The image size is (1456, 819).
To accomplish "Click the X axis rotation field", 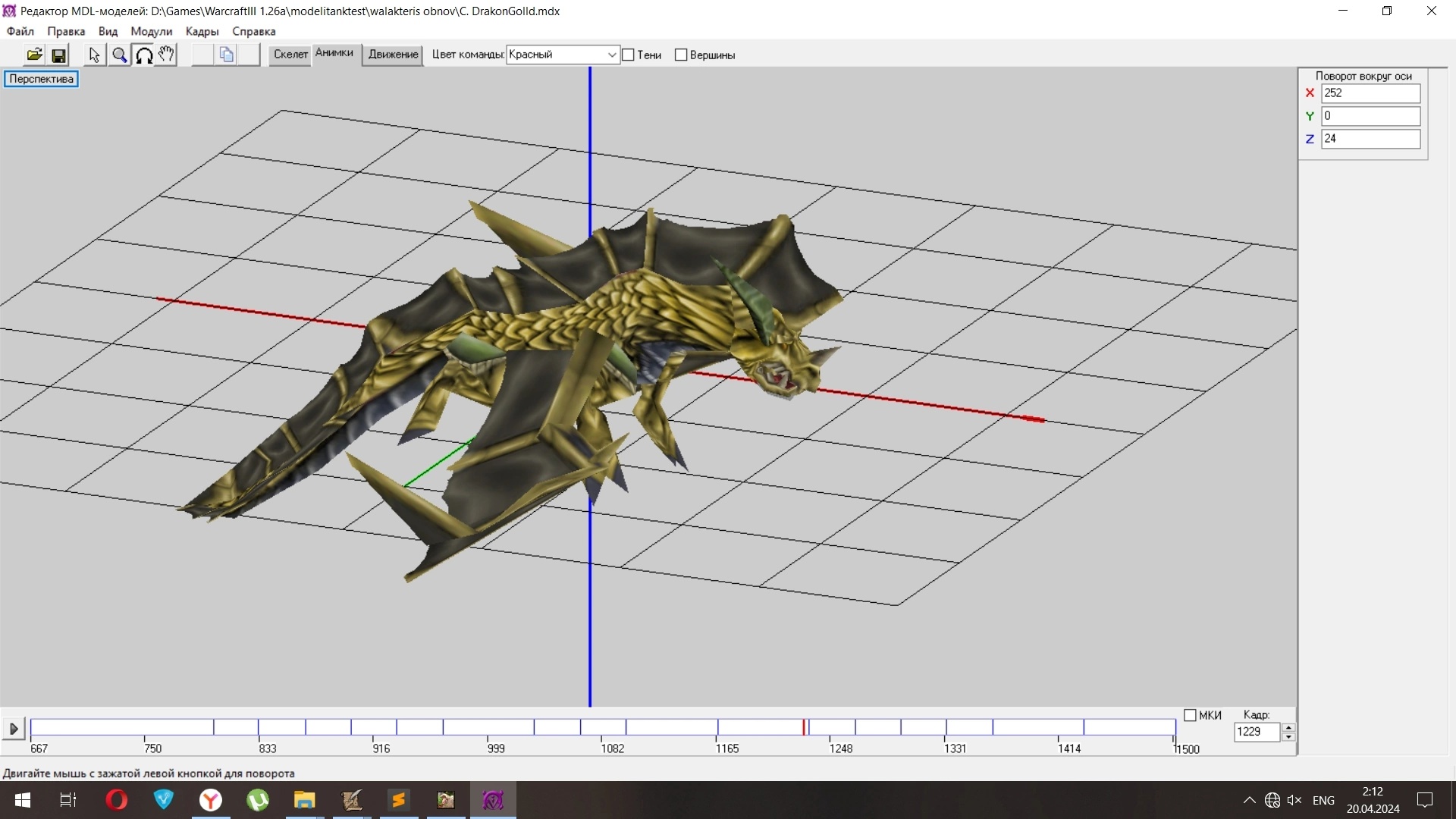I will point(1370,93).
